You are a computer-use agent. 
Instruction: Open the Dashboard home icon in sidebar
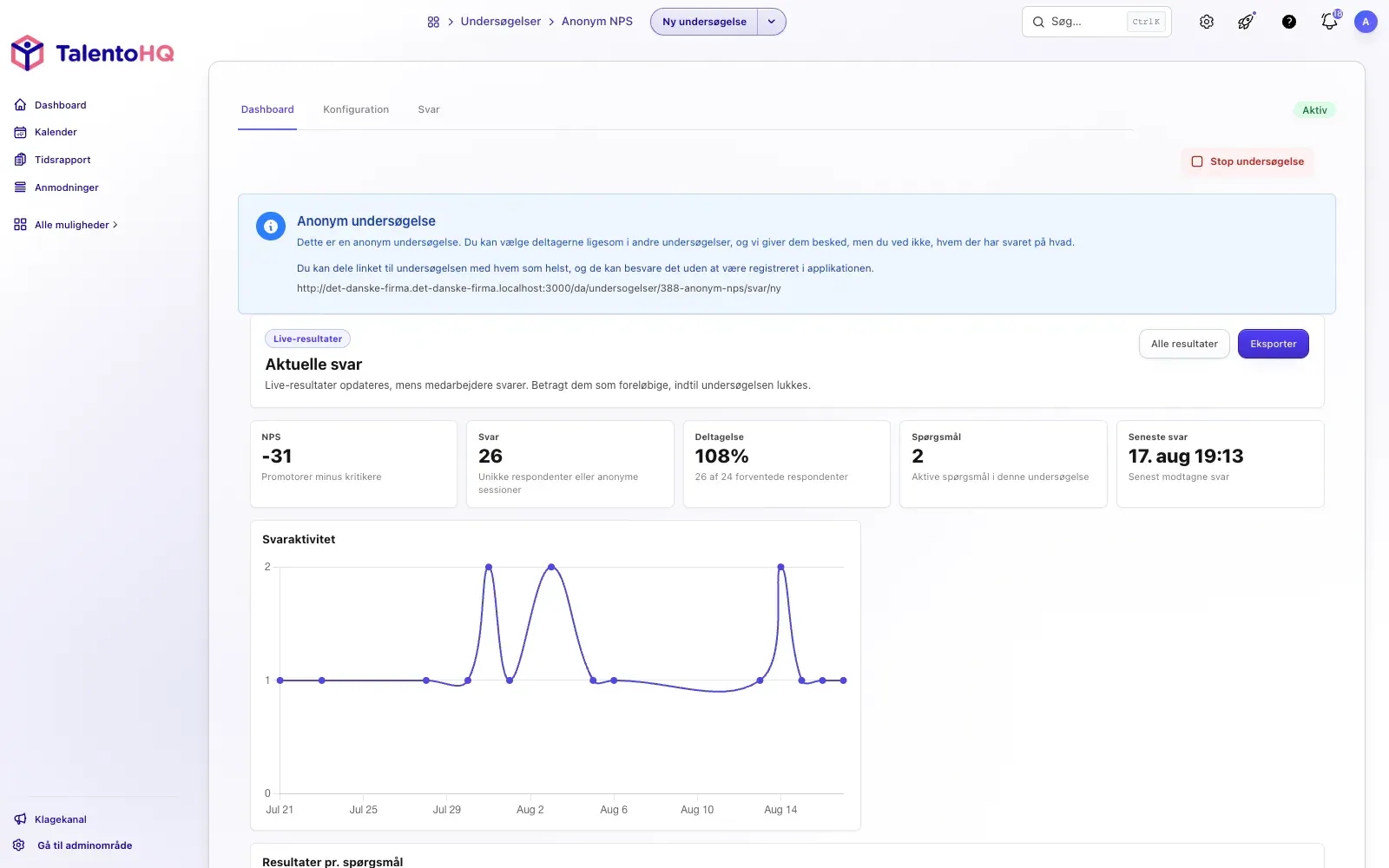20,105
